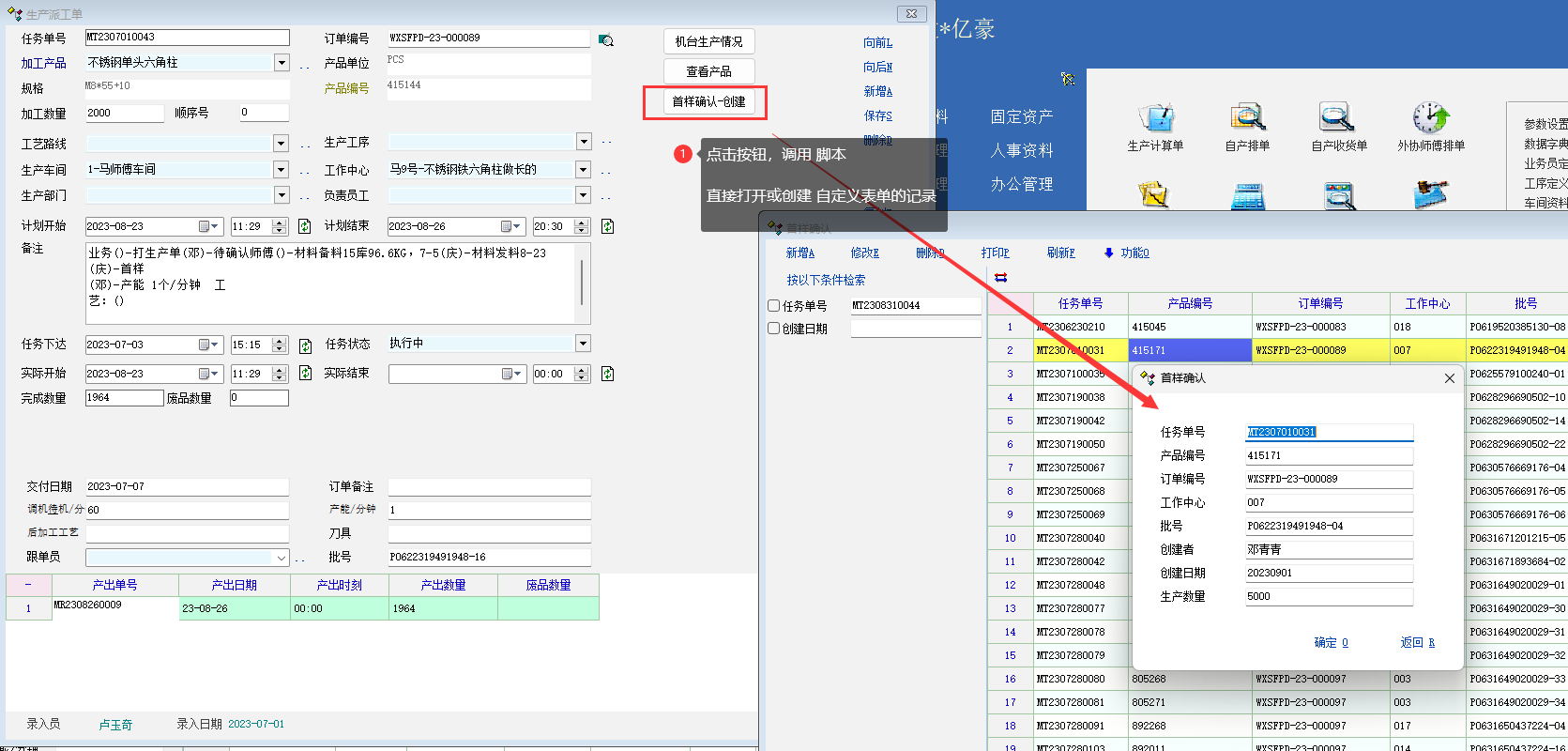Launch the 自产收货单 icon
Screen dimensions: 1568x751
(1338, 119)
